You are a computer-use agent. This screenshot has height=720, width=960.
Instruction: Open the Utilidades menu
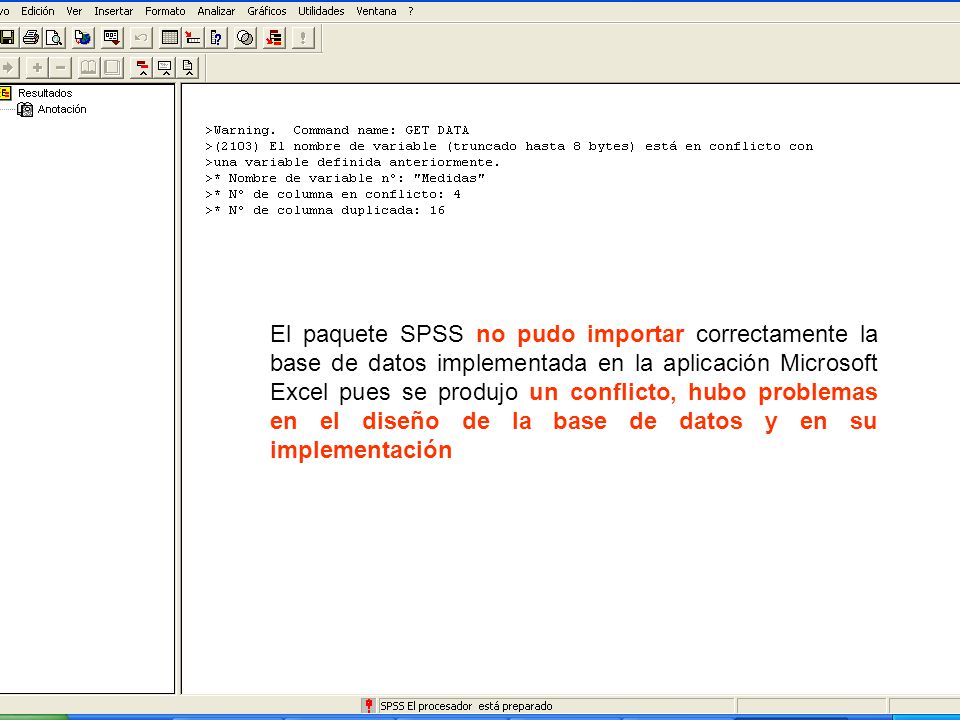tap(321, 11)
